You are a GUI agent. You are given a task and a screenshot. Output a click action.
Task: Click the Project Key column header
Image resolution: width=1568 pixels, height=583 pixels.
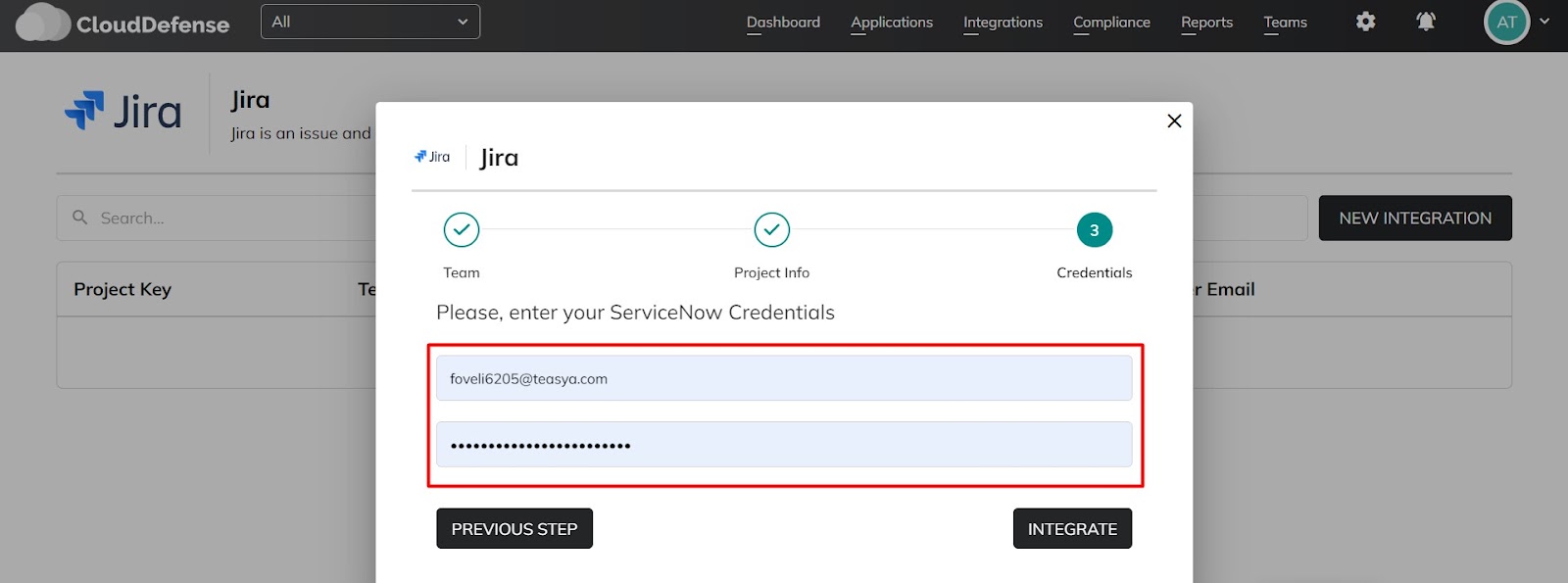[x=122, y=289]
